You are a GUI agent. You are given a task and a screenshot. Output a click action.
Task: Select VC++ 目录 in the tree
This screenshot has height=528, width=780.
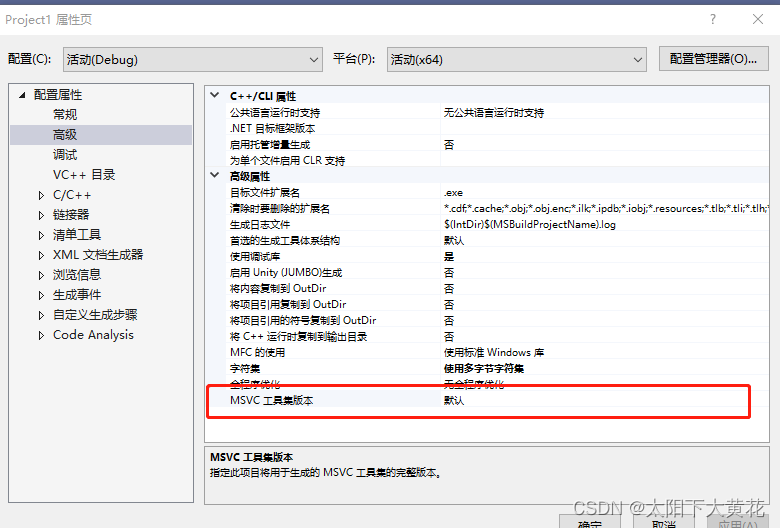click(84, 175)
